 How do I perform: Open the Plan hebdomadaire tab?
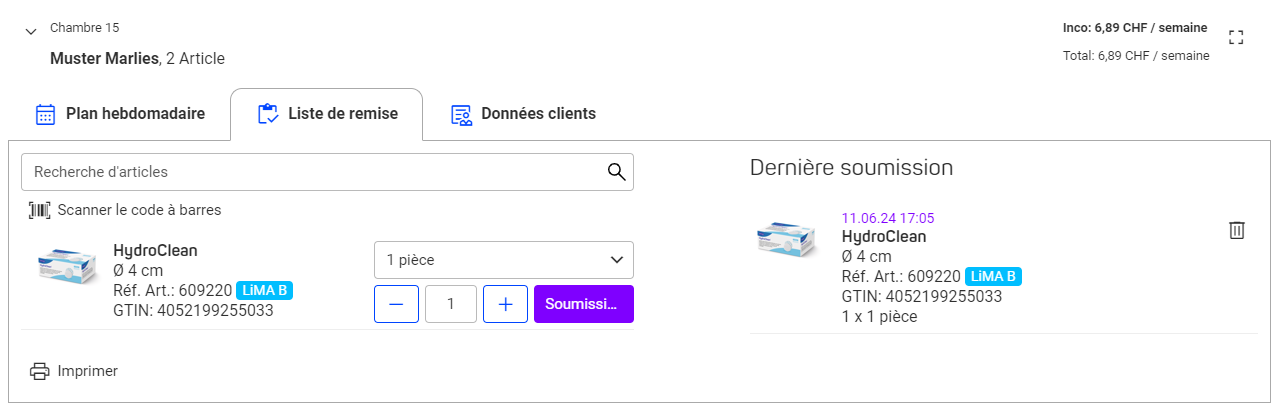[x=120, y=114]
